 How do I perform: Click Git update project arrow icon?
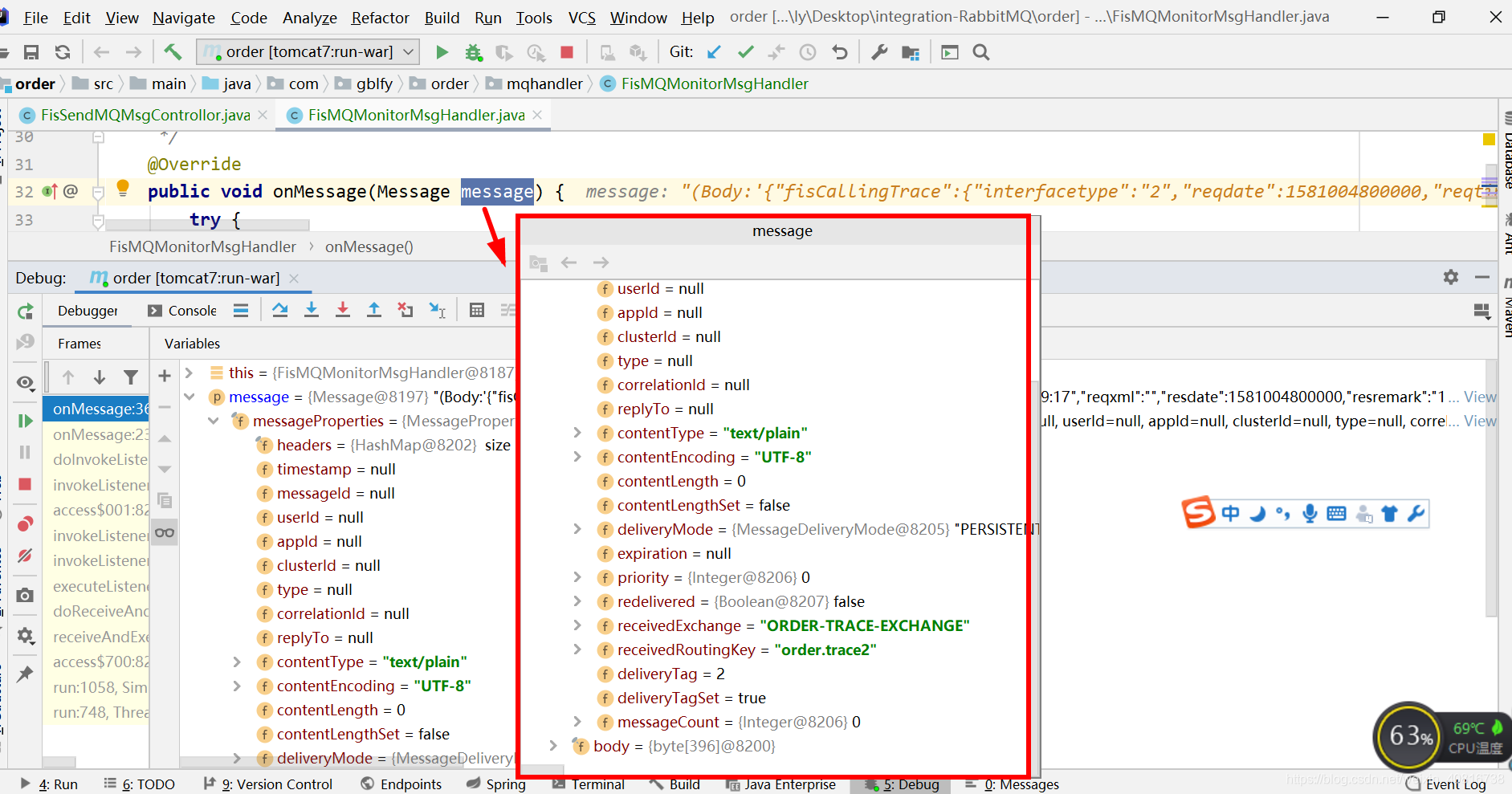714,52
